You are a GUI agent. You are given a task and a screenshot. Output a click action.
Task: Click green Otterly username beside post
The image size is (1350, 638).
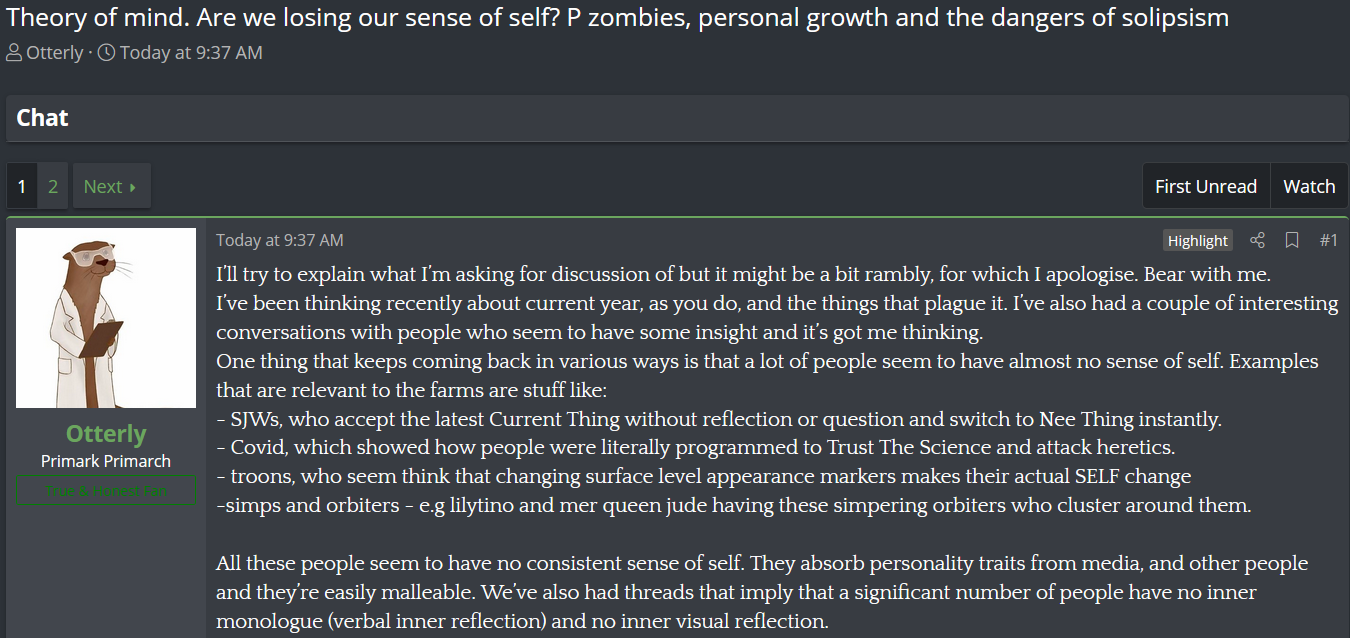point(106,434)
